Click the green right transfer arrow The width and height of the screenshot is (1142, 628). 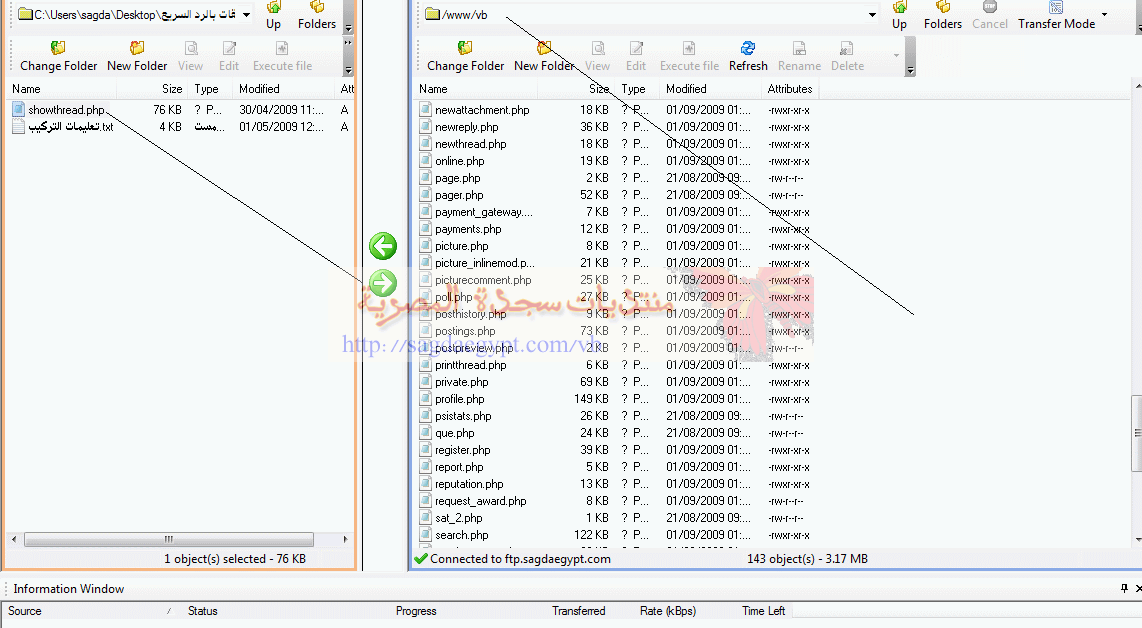383,283
